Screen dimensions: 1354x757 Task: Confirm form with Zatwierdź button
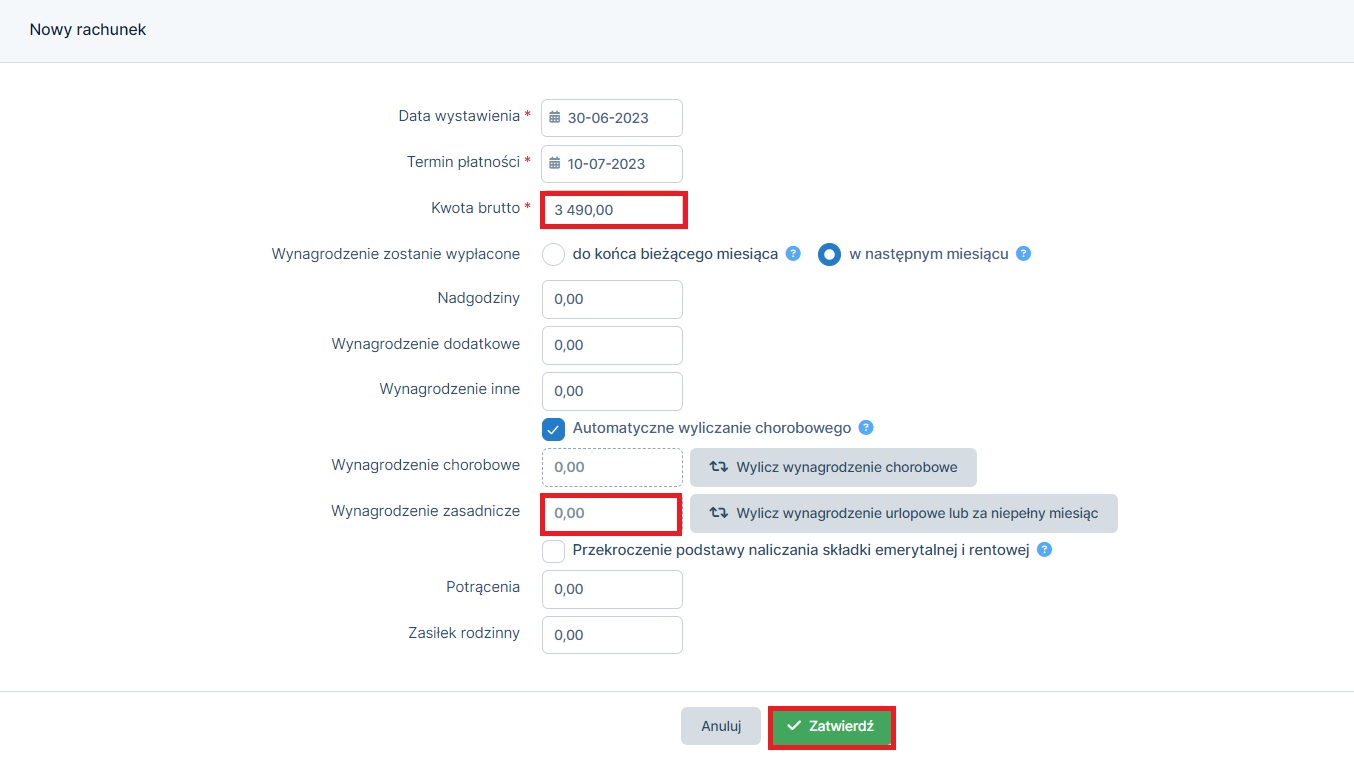point(831,726)
